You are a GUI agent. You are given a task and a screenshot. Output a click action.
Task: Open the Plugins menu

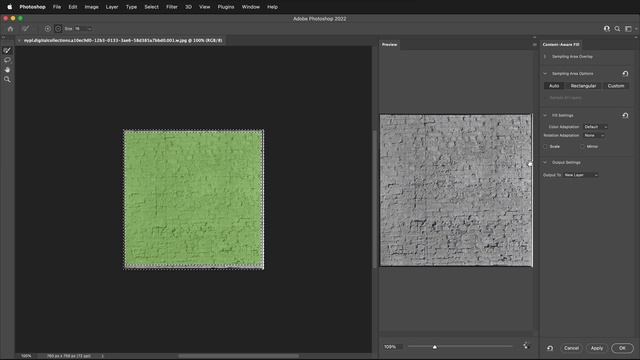click(x=226, y=7)
